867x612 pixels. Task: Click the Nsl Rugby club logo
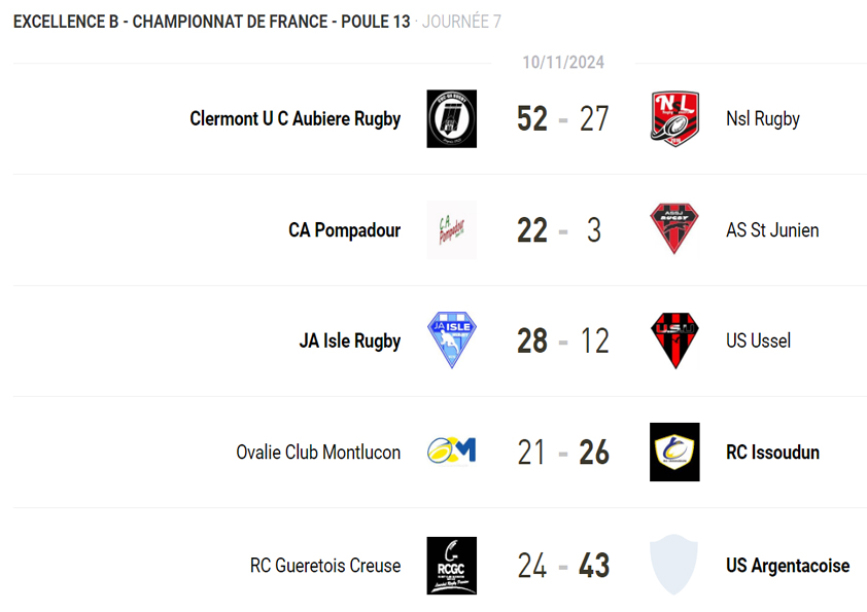674,119
